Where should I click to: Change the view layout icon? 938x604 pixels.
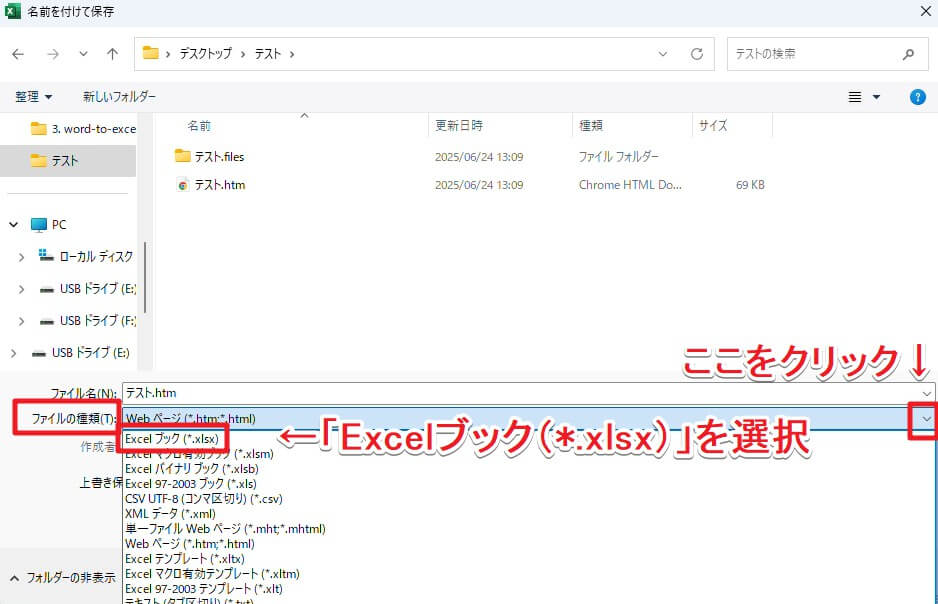(855, 97)
